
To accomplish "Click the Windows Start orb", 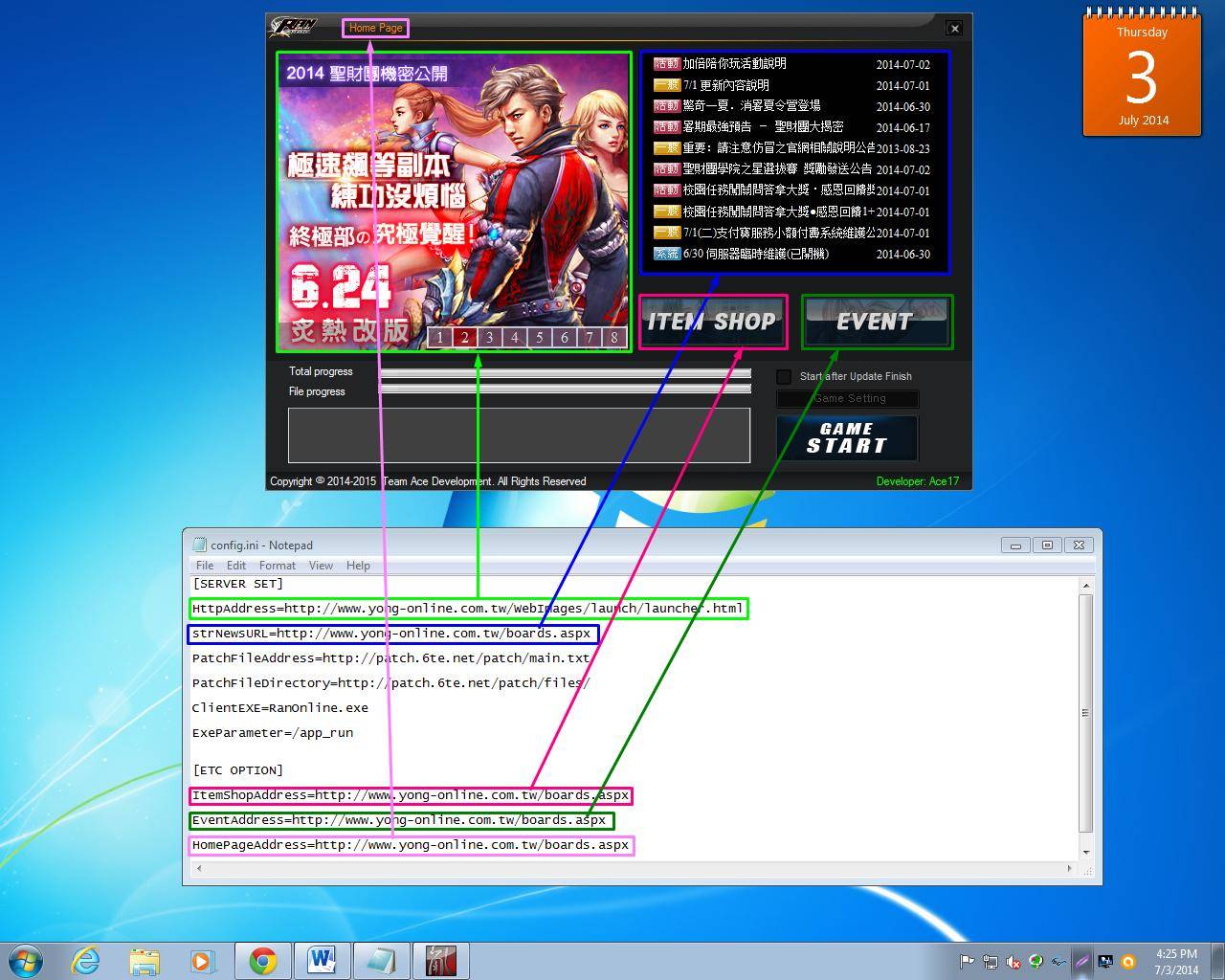I will coord(26,961).
